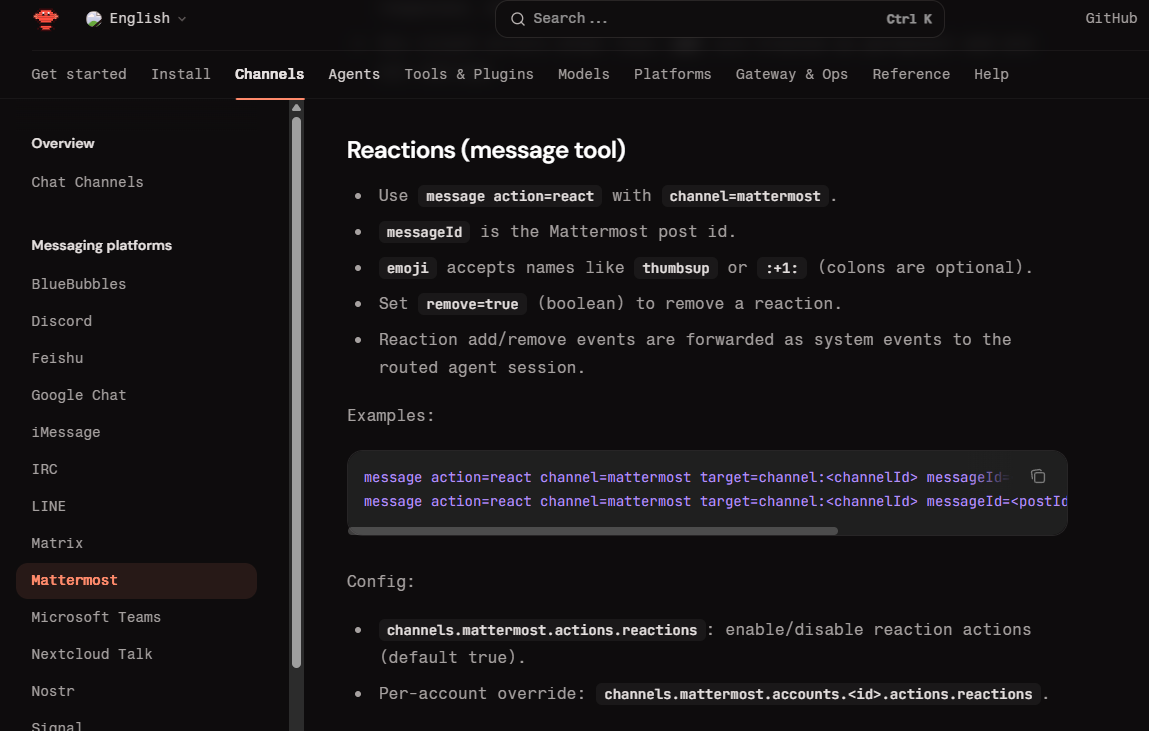Open the BlueBubbles page
This screenshot has height=731, width=1149.
click(x=78, y=284)
